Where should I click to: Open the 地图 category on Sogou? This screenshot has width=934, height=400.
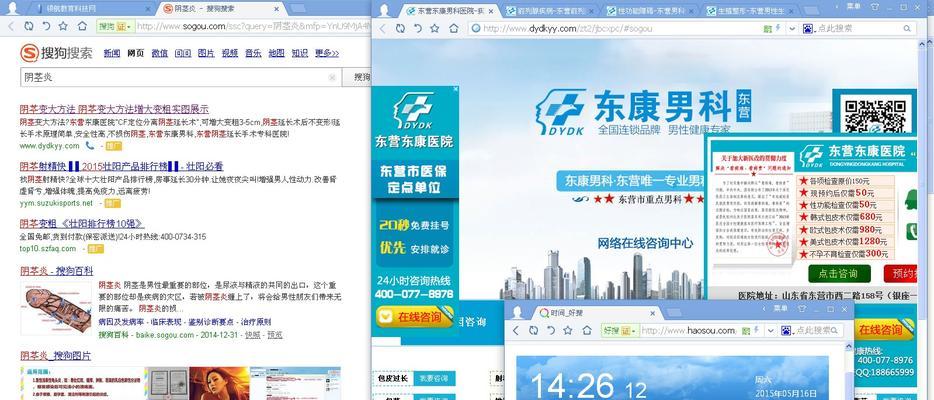[276, 53]
